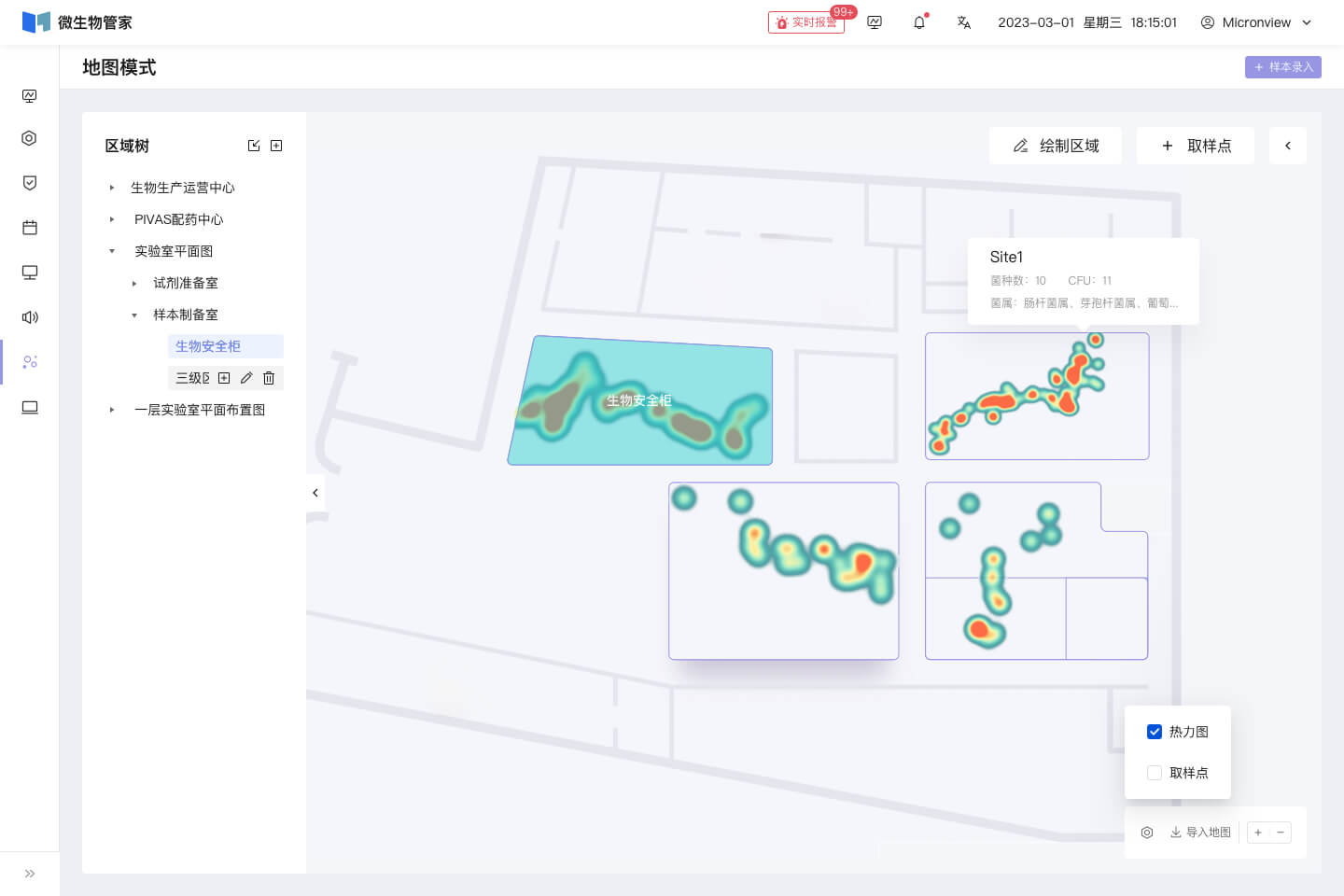Viewport: 1344px width, 896px height.
Task: Click the edit icon beside 区域树 header
Action: 254,146
